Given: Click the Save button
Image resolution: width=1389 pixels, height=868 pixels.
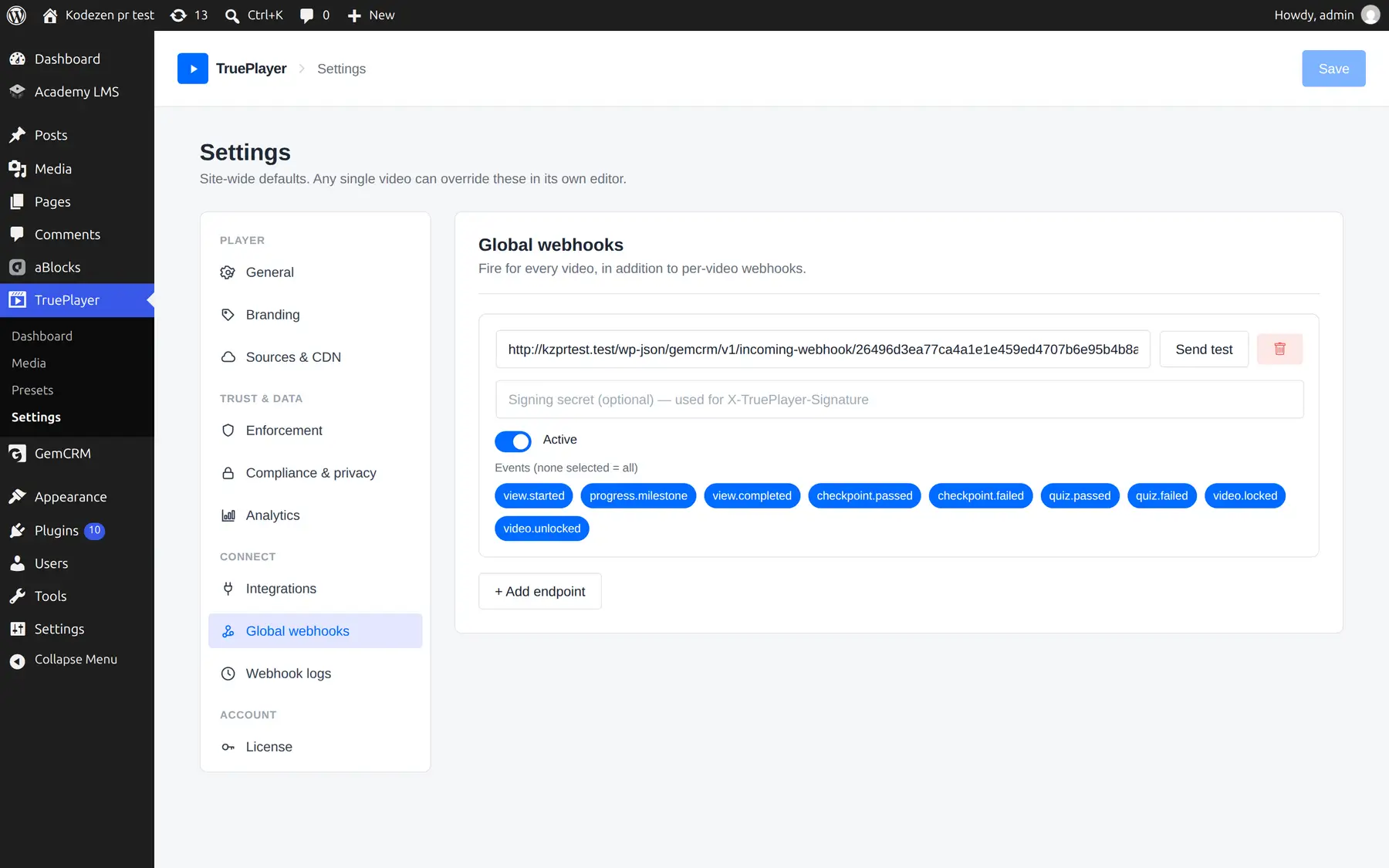Looking at the screenshot, I should pos(1333,69).
